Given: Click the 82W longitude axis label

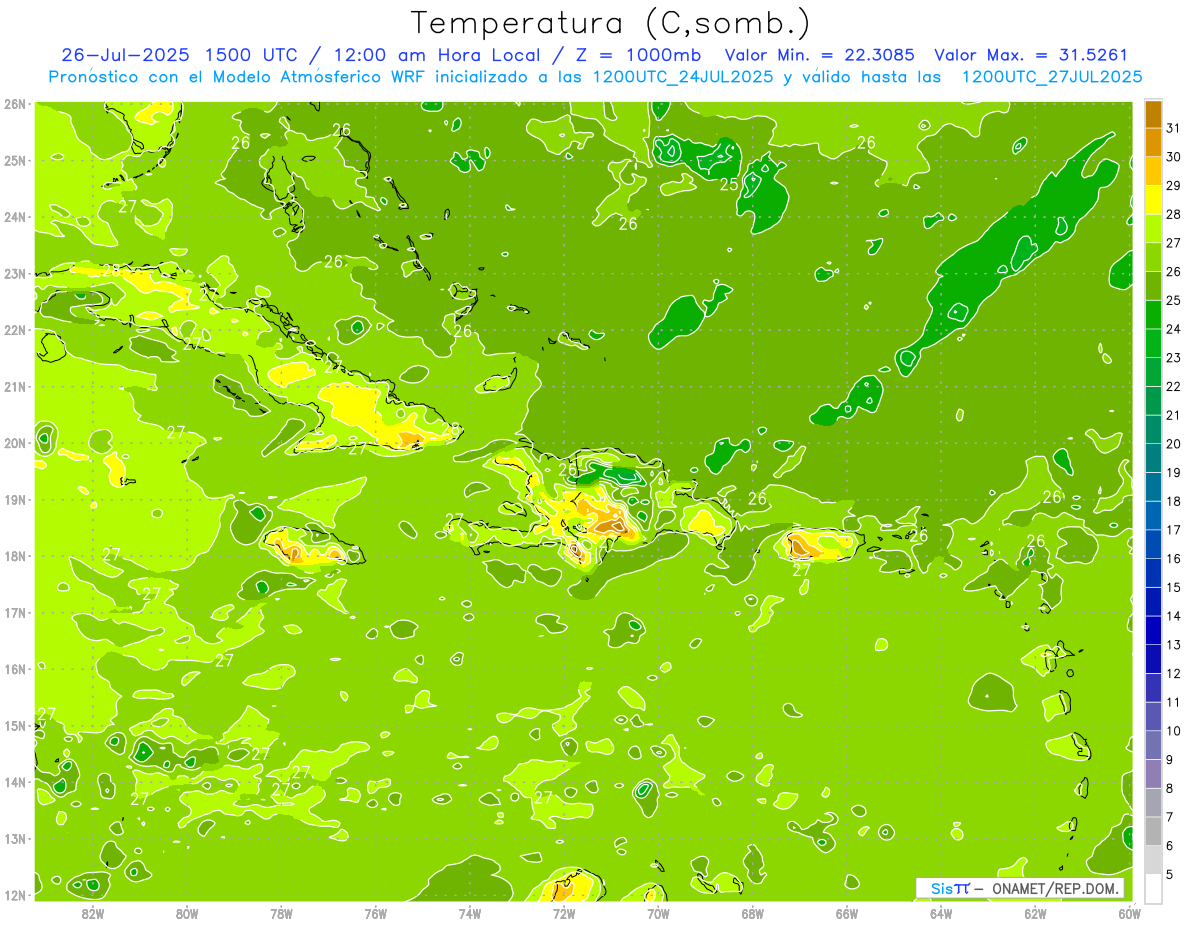Looking at the screenshot, I should [92, 913].
